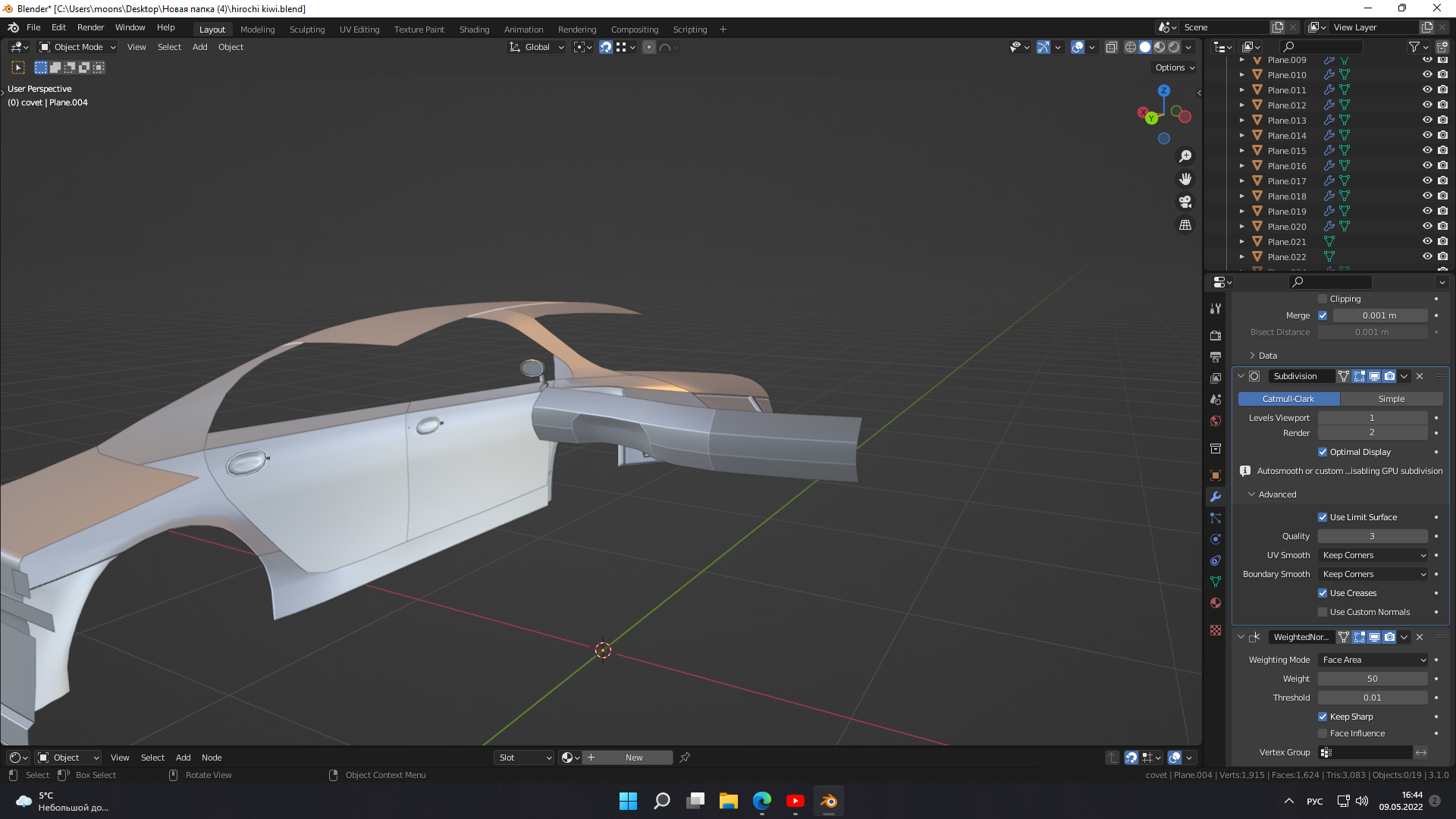The height and width of the screenshot is (819, 1456).
Task: Collapse the Advanced section
Action: click(1276, 494)
